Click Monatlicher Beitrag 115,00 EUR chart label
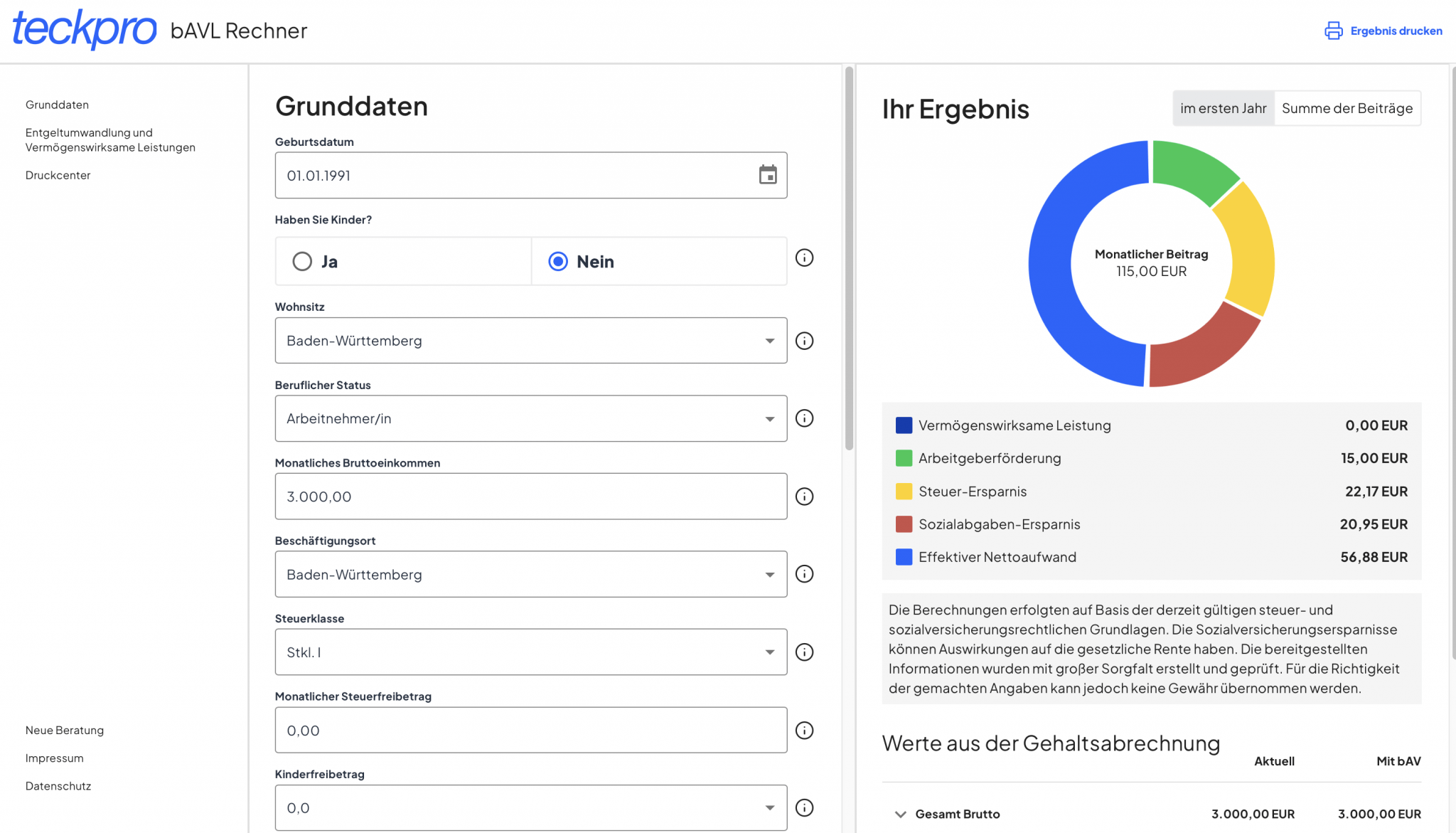The width and height of the screenshot is (1456, 833). pos(1151,262)
